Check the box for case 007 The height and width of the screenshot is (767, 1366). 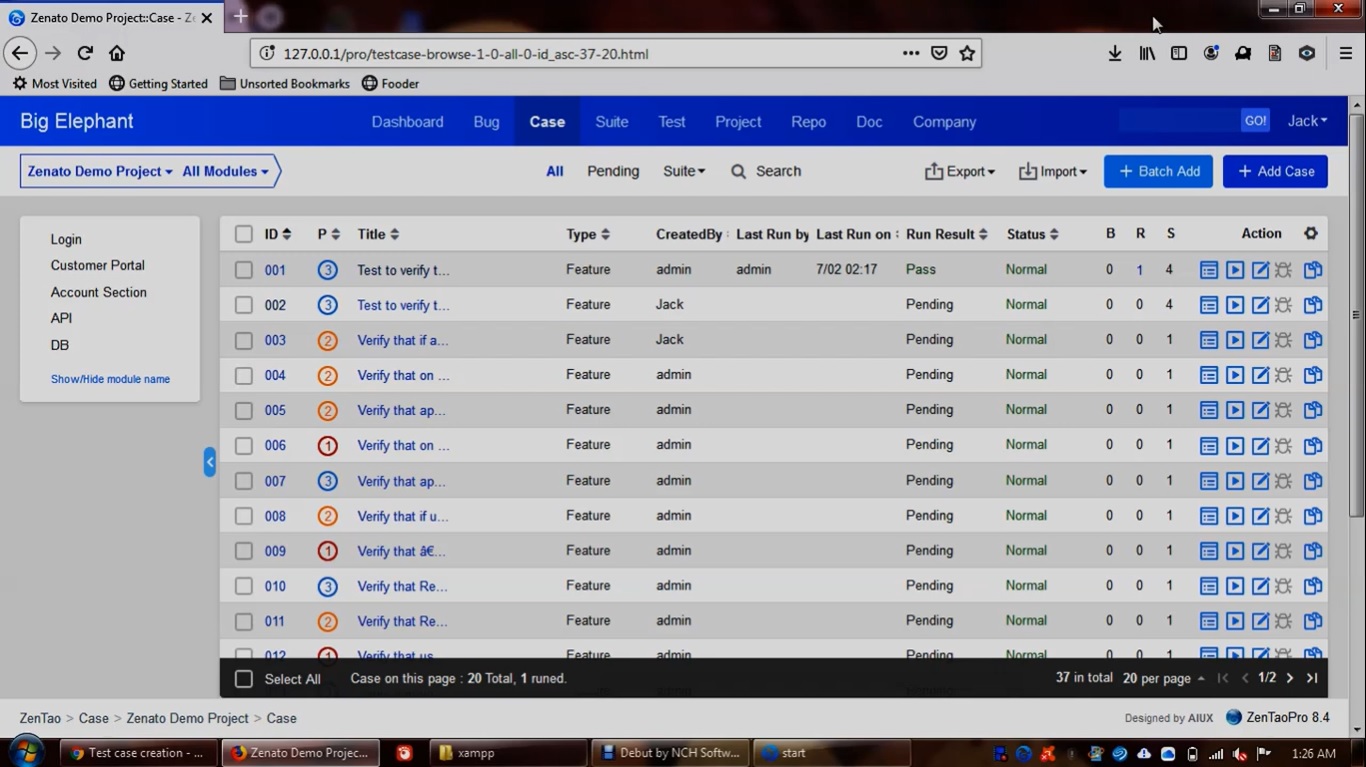[244, 481]
